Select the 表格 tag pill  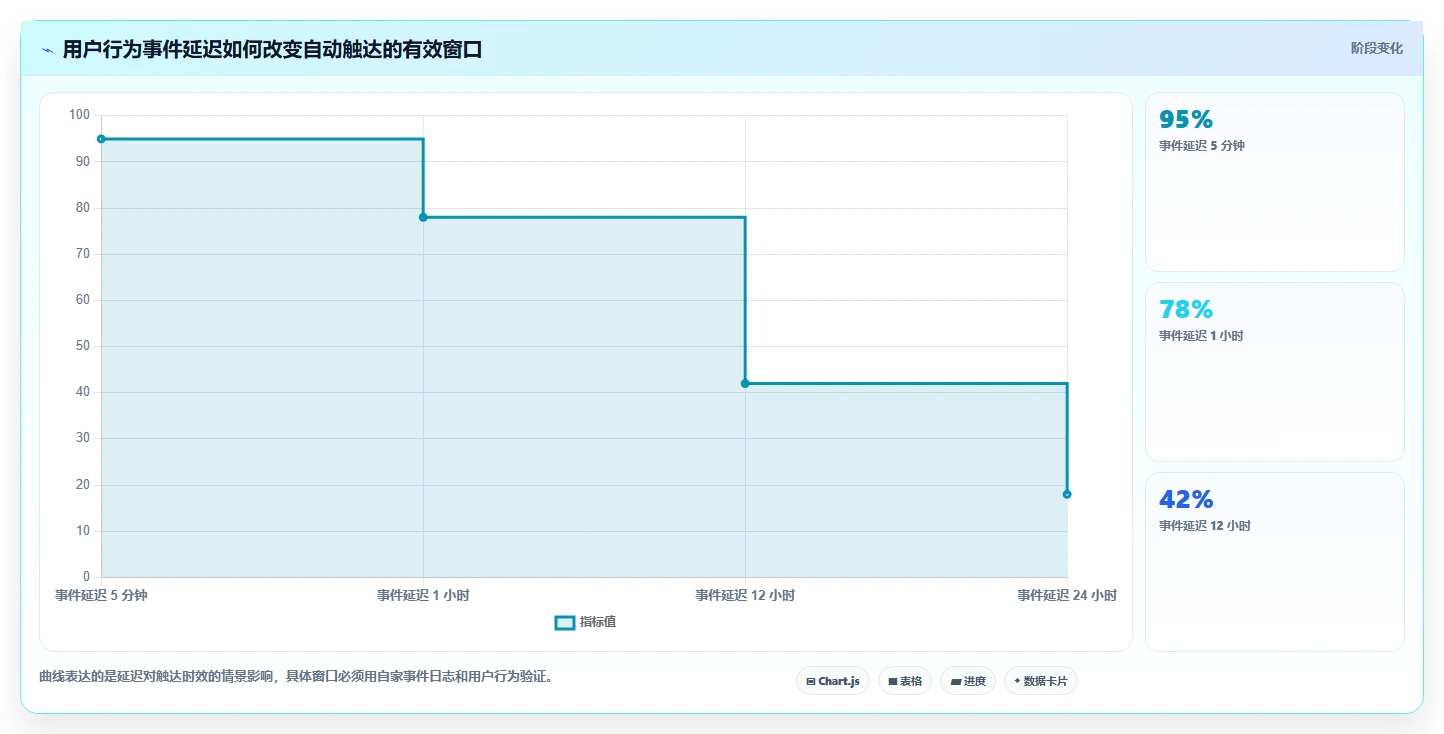[x=905, y=681]
